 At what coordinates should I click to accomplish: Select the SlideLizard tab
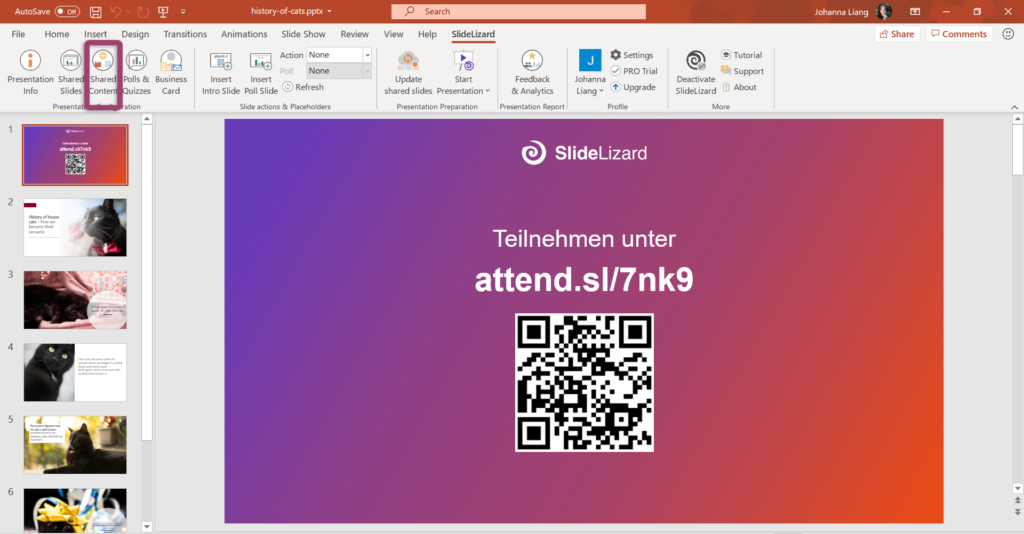click(x=473, y=34)
